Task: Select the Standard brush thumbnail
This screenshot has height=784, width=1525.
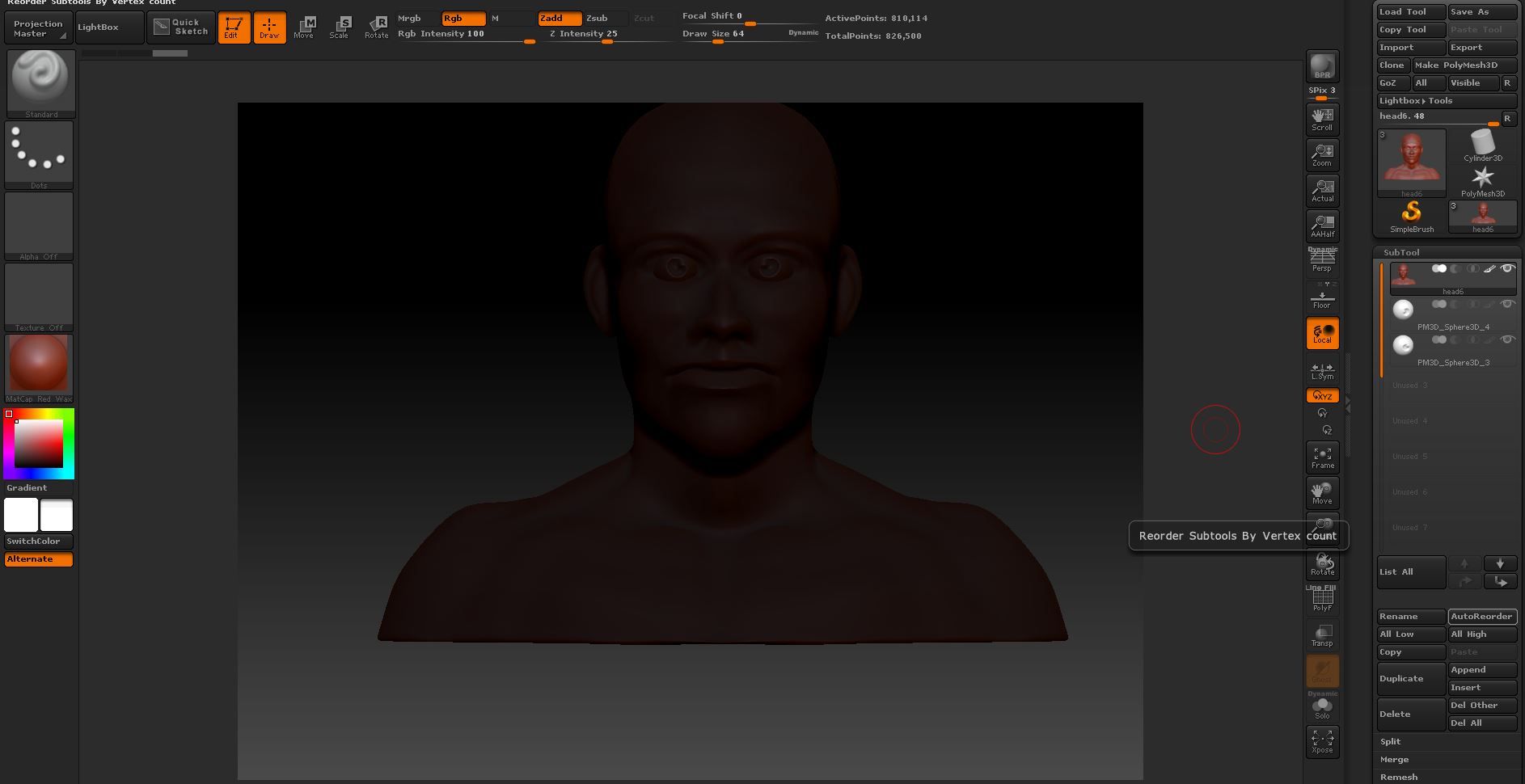Action: pyautogui.click(x=40, y=84)
